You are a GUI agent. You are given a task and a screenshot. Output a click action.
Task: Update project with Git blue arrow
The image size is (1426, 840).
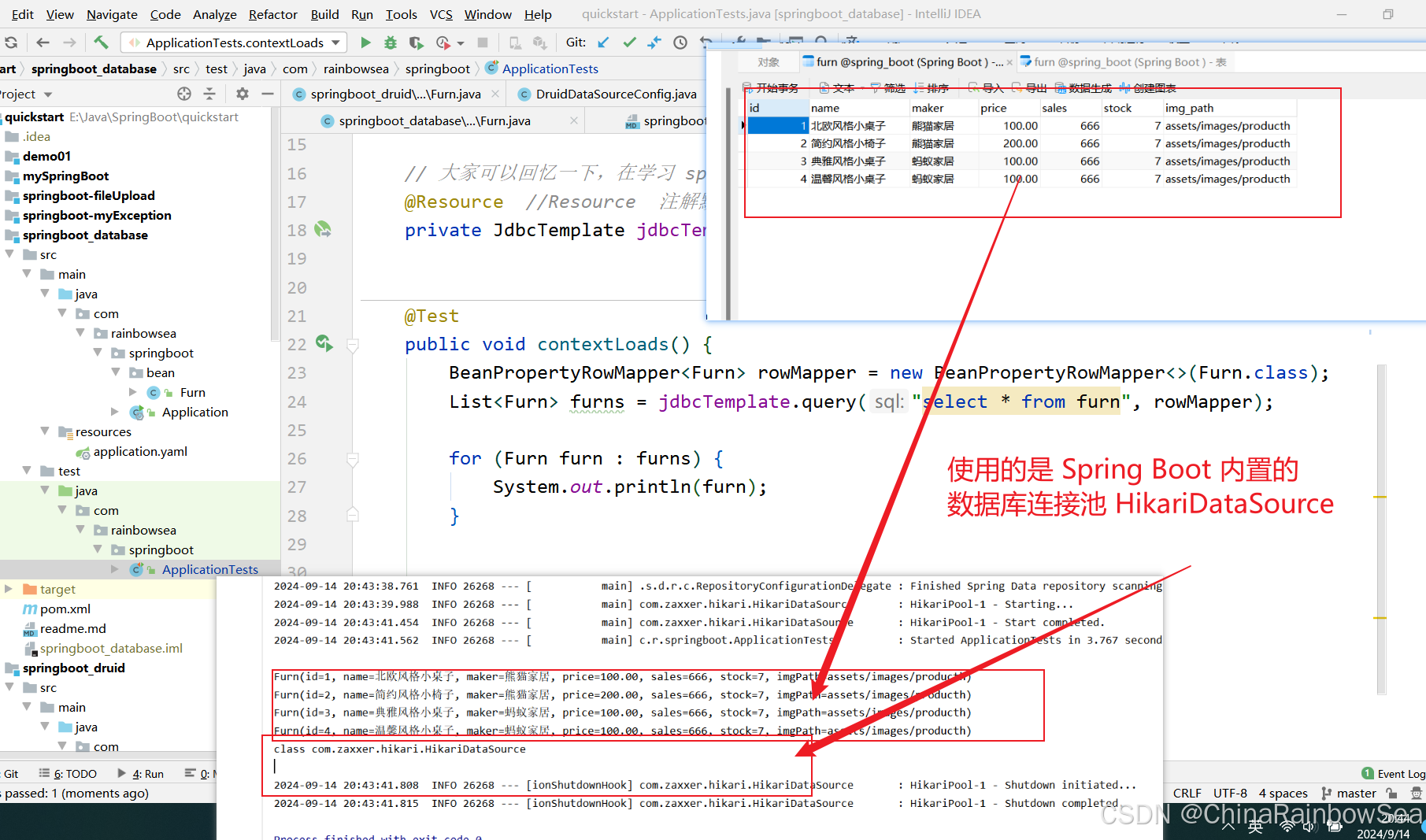coord(603,43)
